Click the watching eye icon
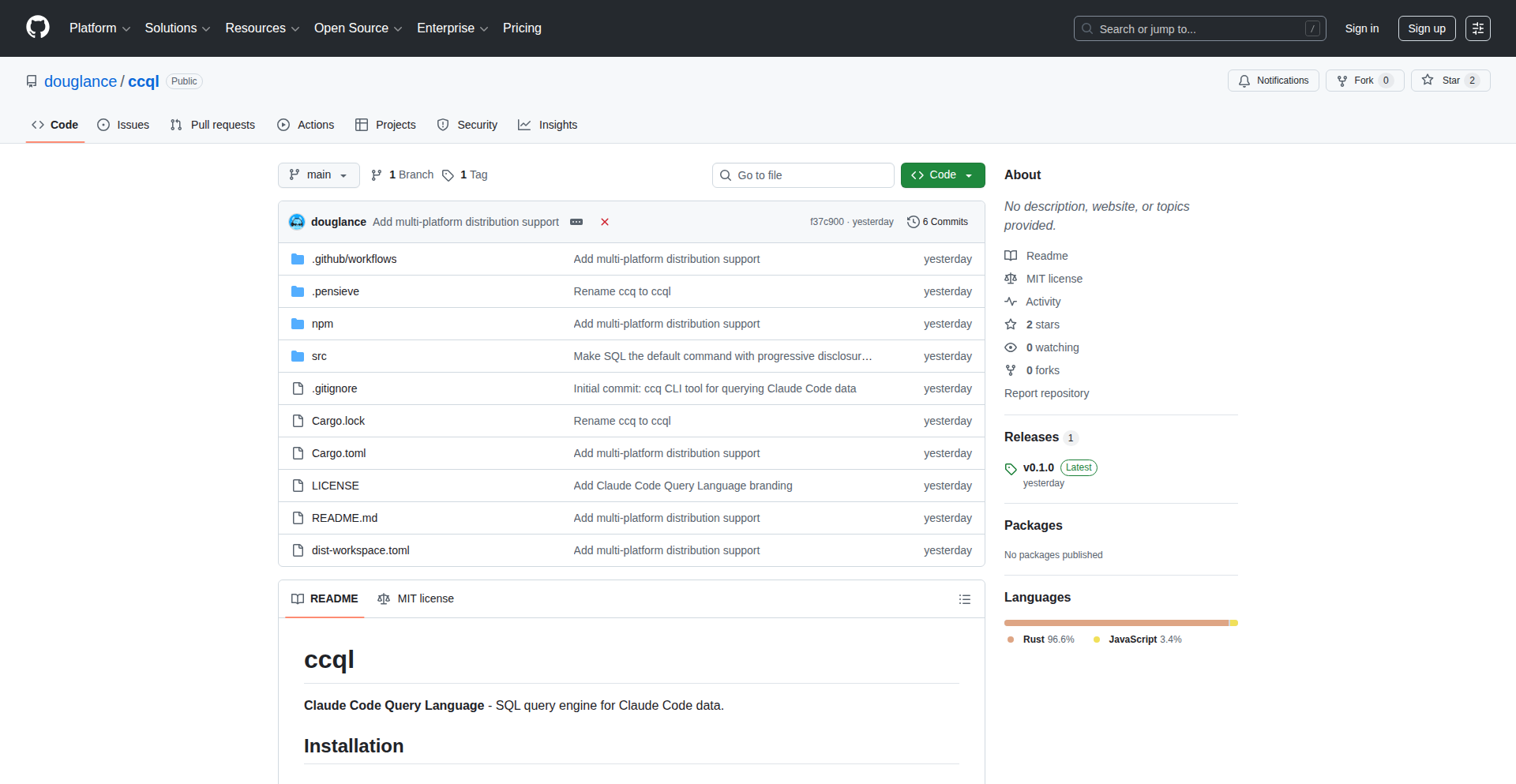This screenshot has width=1516, height=784. (1011, 347)
